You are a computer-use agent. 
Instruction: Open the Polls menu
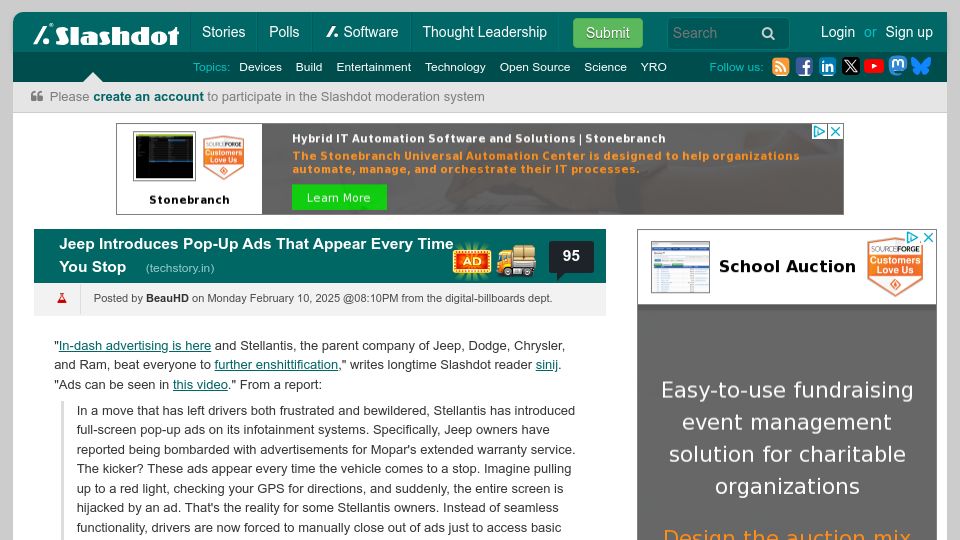pyautogui.click(x=284, y=32)
